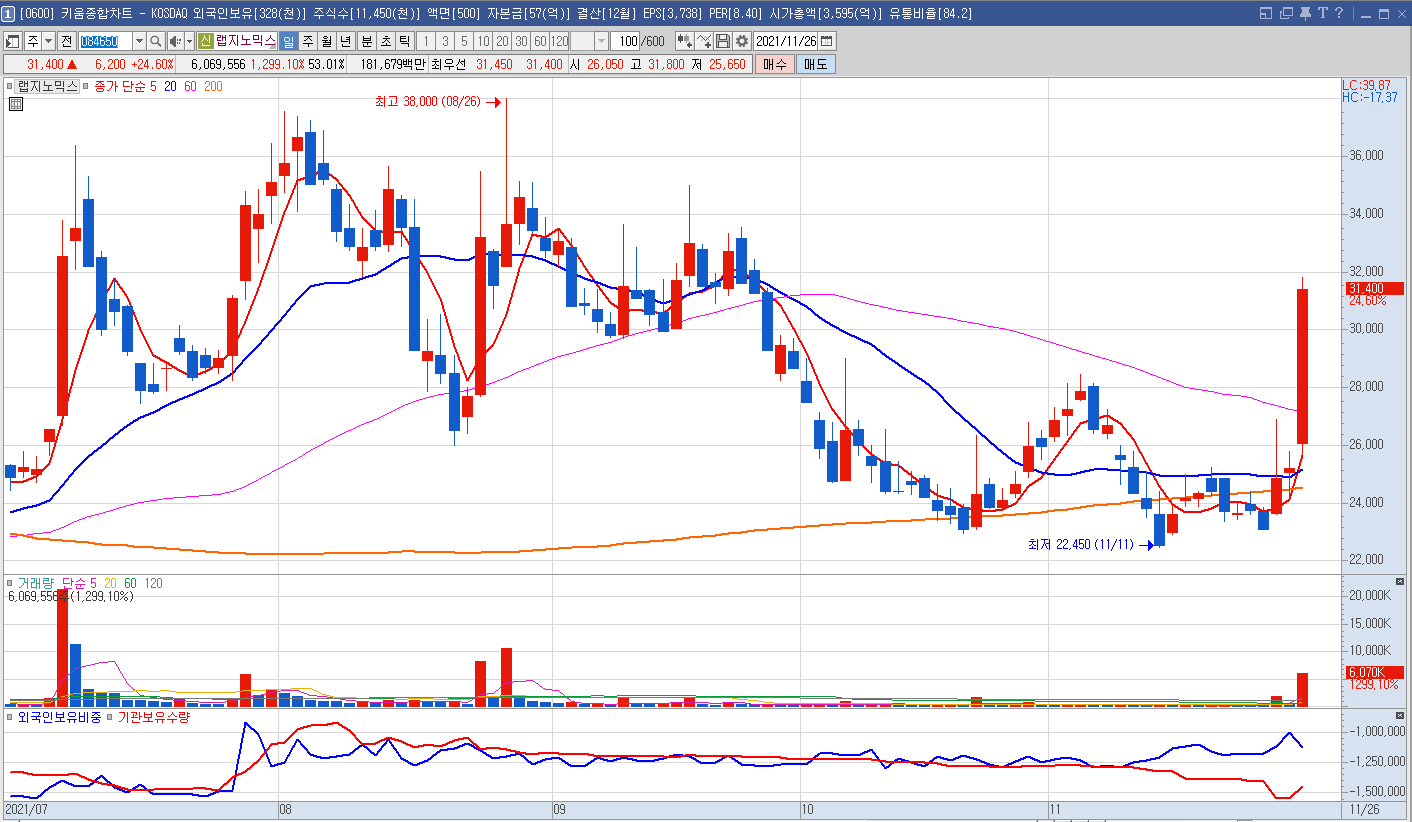Viewport: 1412px width, 822px height.
Task: Click the 최저 22,450 (11/11) low label
Action: click(x=1083, y=545)
